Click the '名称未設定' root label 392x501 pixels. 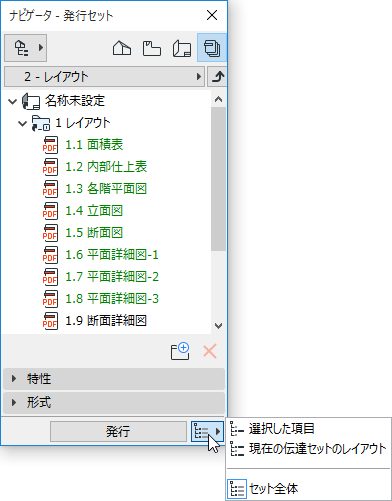point(75,101)
